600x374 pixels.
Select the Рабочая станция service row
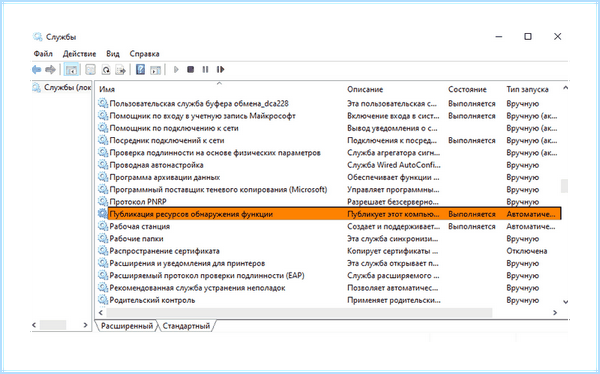pos(329,227)
